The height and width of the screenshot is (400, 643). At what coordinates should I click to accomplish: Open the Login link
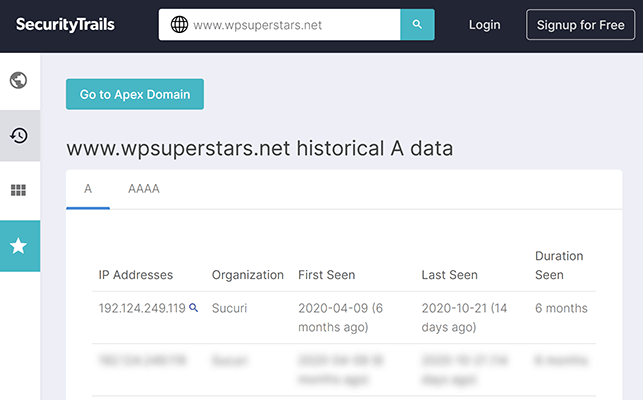484,25
